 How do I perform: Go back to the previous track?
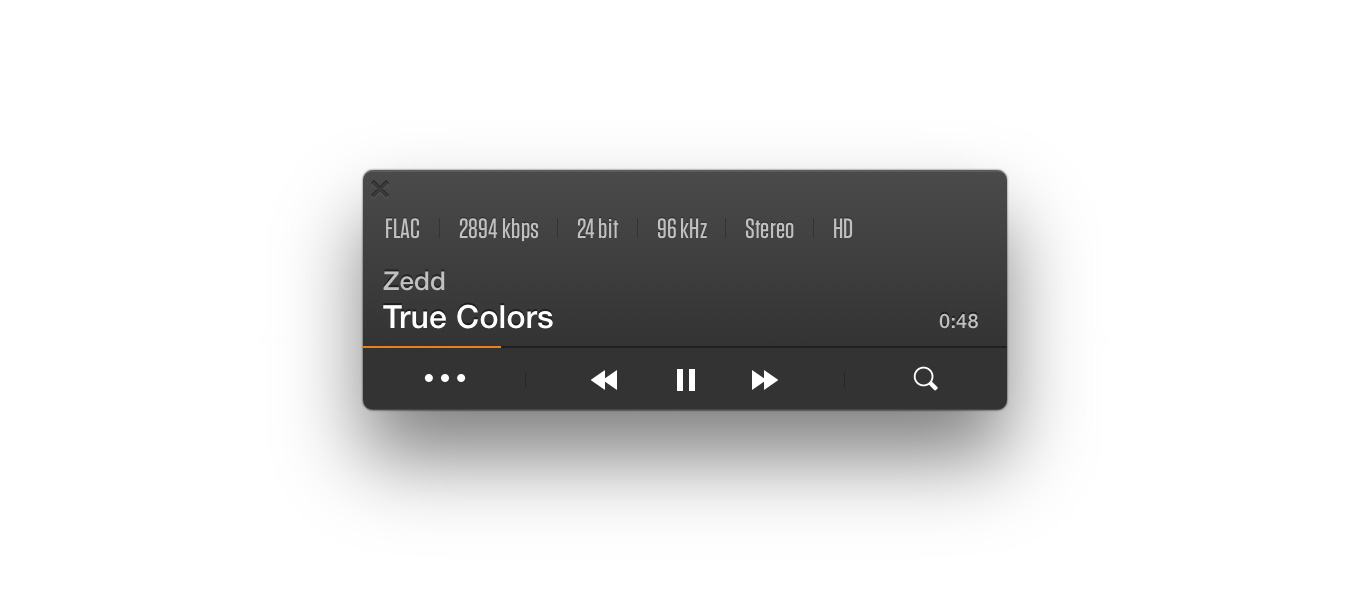pyautogui.click(x=604, y=380)
